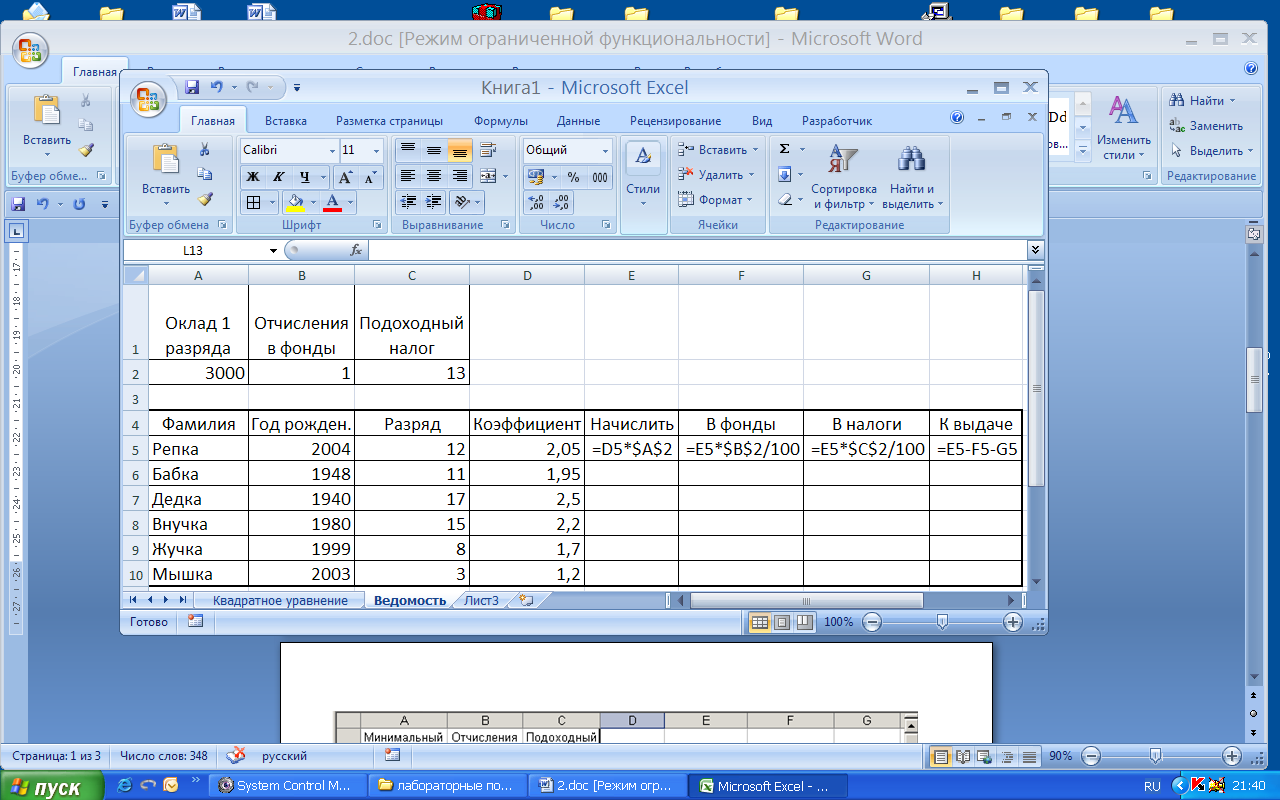Increase indent in Выравнивание group
The height and width of the screenshot is (800, 1280).
tap(434, 202)
